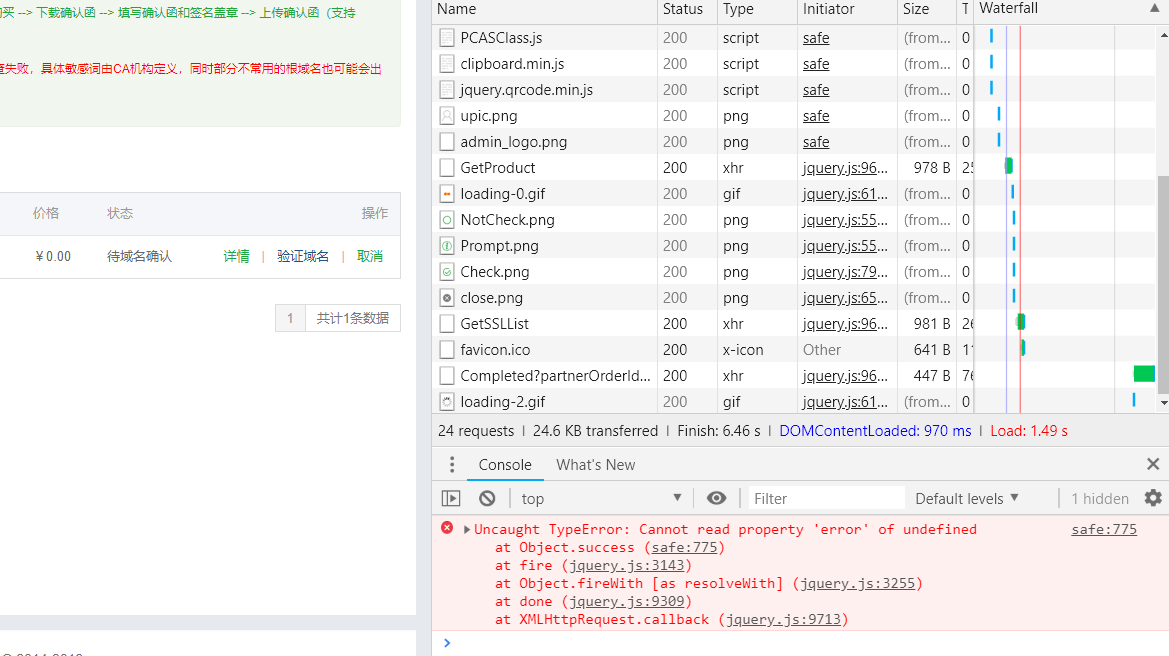Sort requests by Waterfall arrow
Image resolution: width=1169 pixels, height=656 pixels.
[x=1155, y=8]
